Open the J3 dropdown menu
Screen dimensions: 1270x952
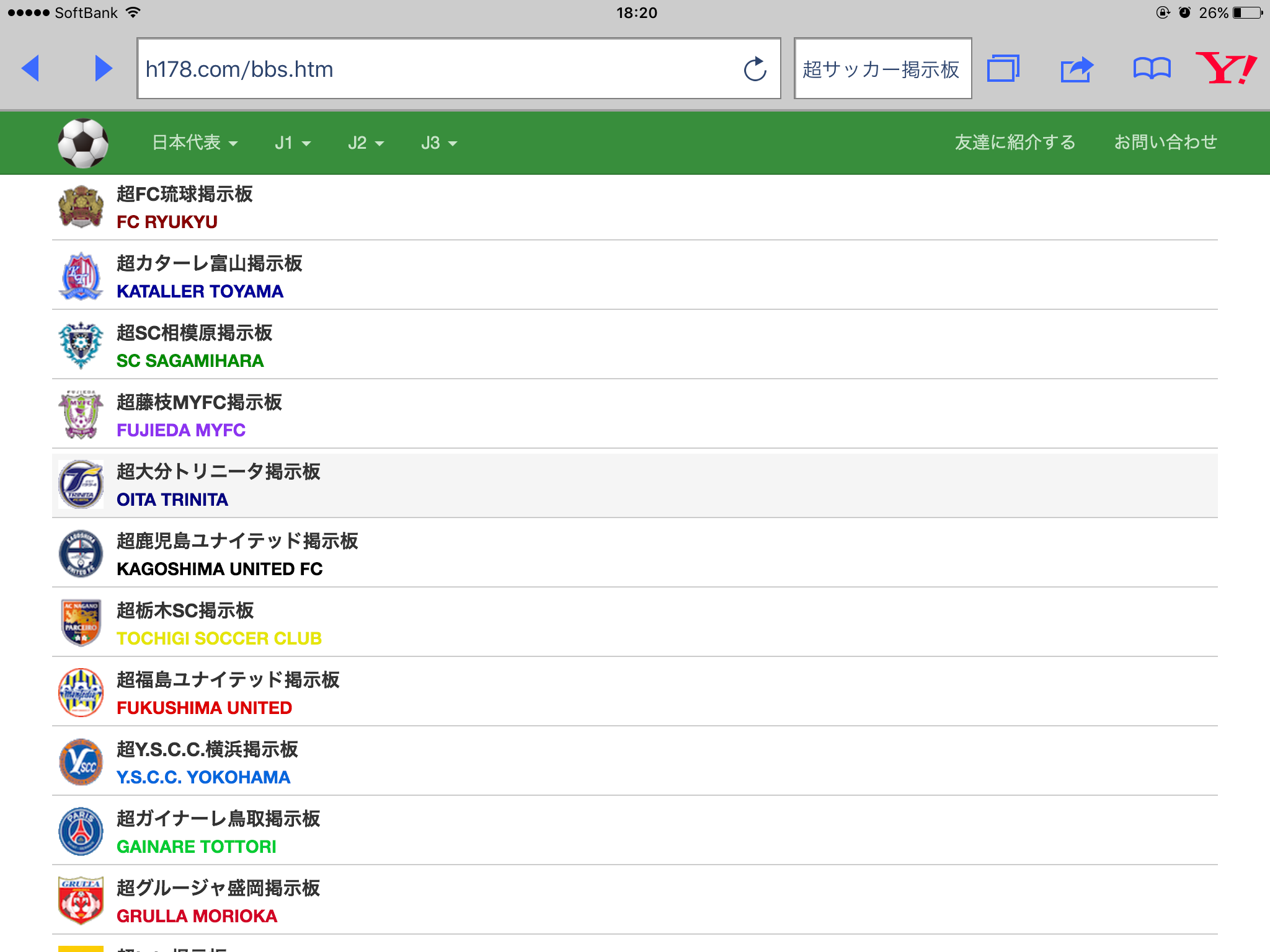(x=438, y=143)
